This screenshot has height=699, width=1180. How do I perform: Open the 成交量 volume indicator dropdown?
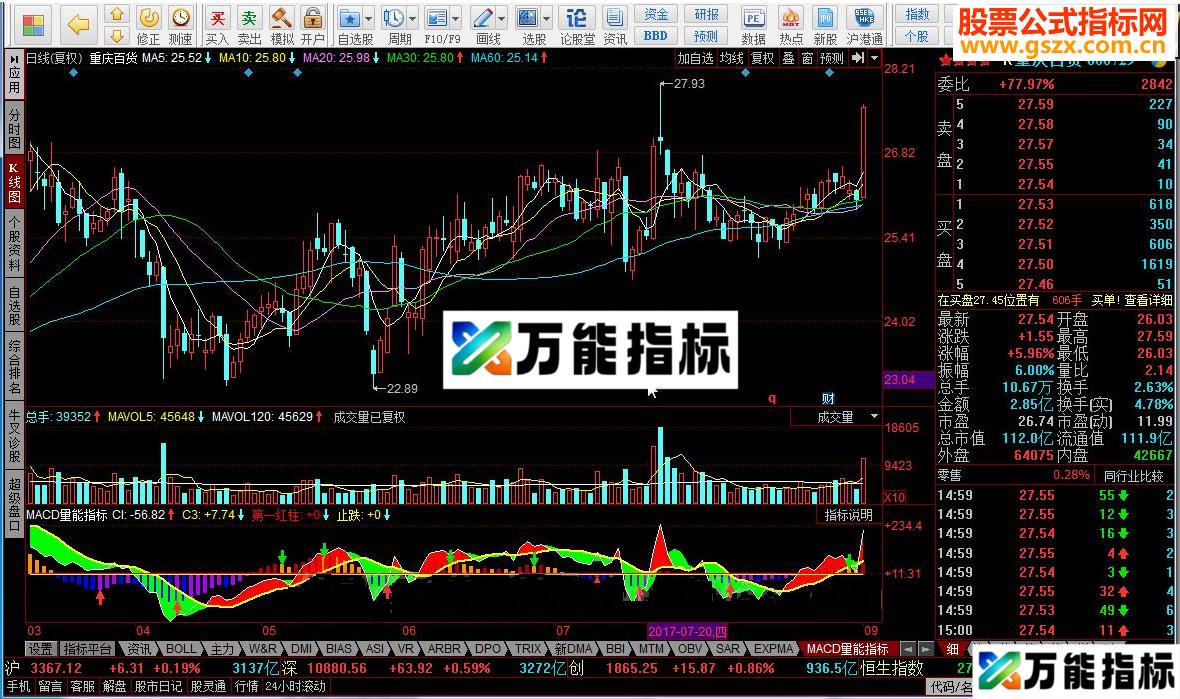pos(873,417)
